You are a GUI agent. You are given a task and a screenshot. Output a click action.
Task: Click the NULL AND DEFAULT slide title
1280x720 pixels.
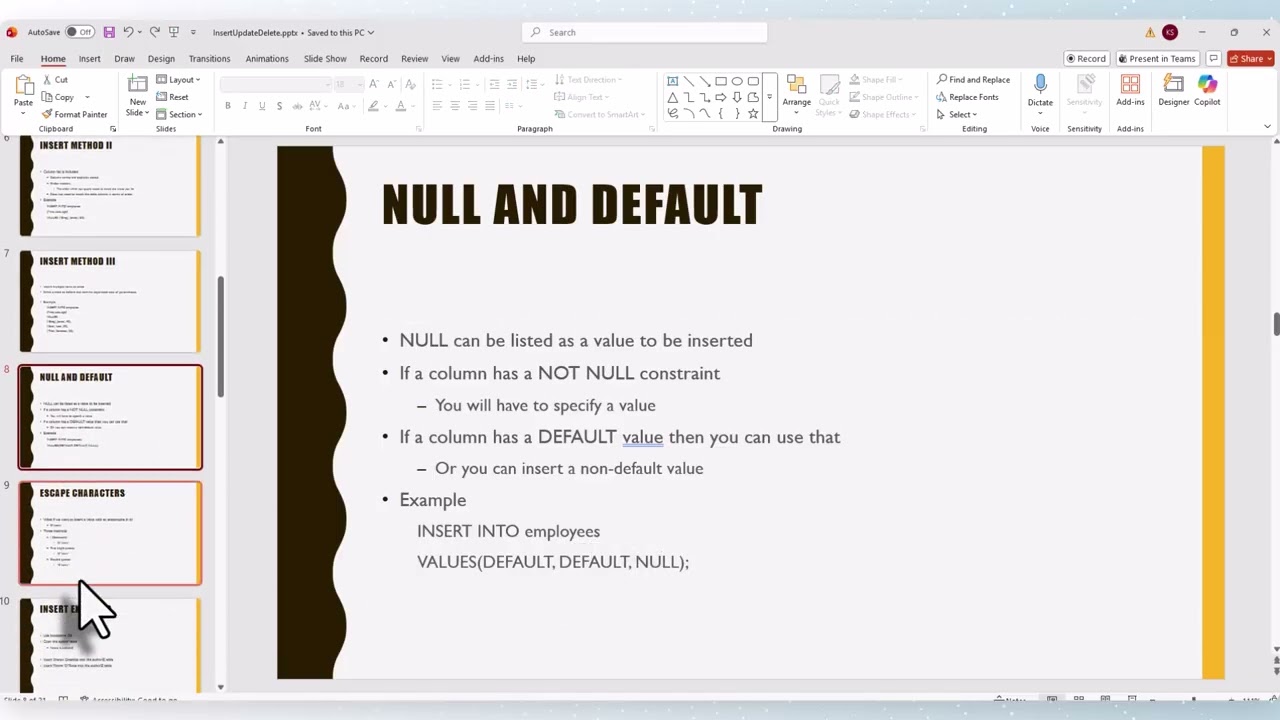click(571, 205)
